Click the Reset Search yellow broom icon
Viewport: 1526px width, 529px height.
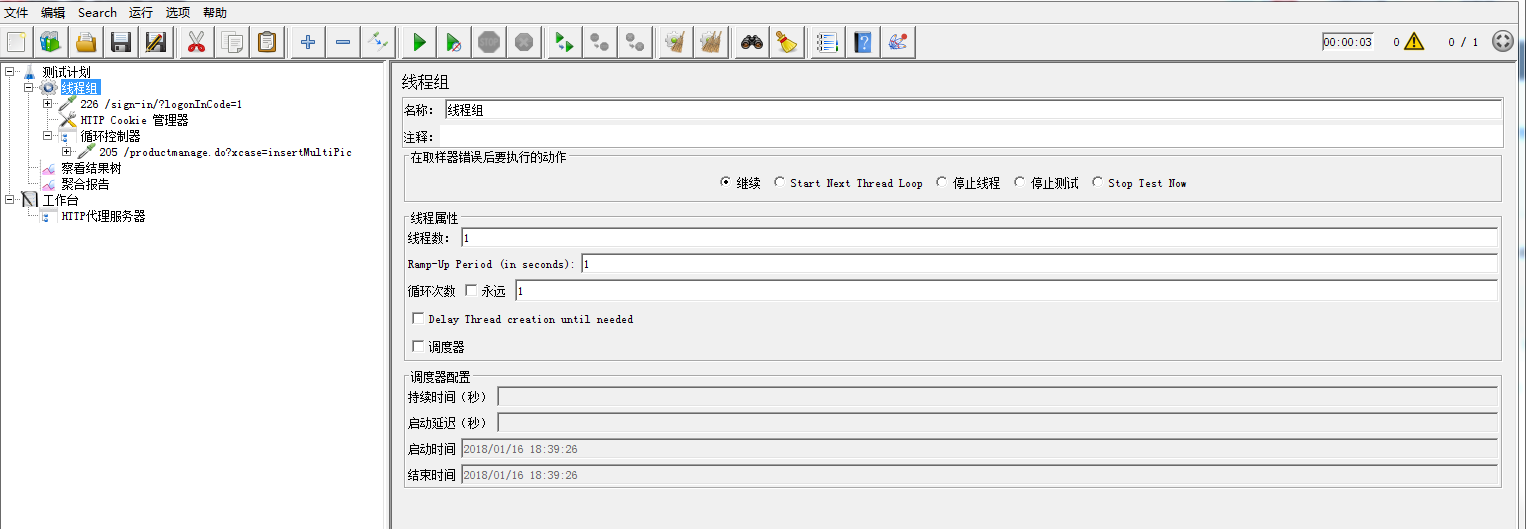pos(787,42)
